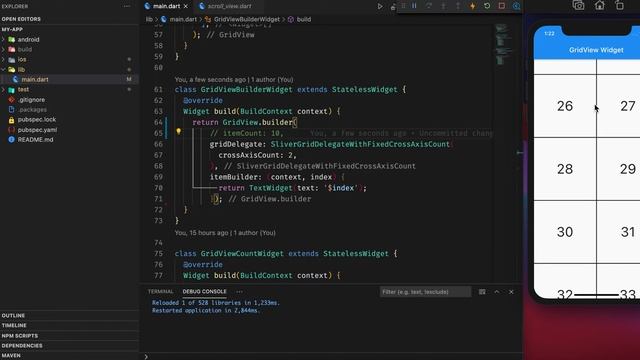Open pubspec.lock file
The height and width of the screenshot is (360, 640).
(x=69, y=120)
